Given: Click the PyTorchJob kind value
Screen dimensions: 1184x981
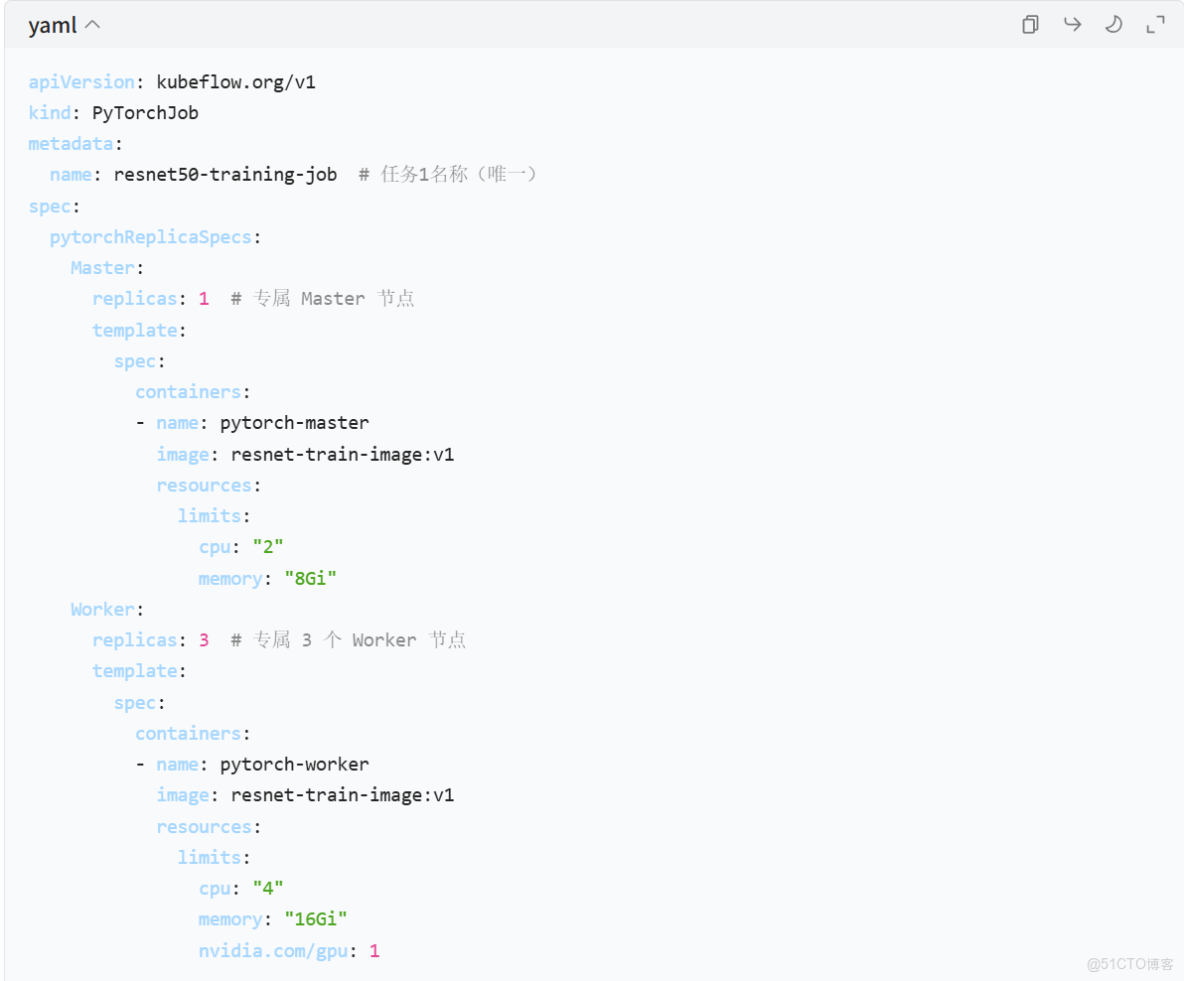Looking at the screenshot, I should tap(145, 113).
